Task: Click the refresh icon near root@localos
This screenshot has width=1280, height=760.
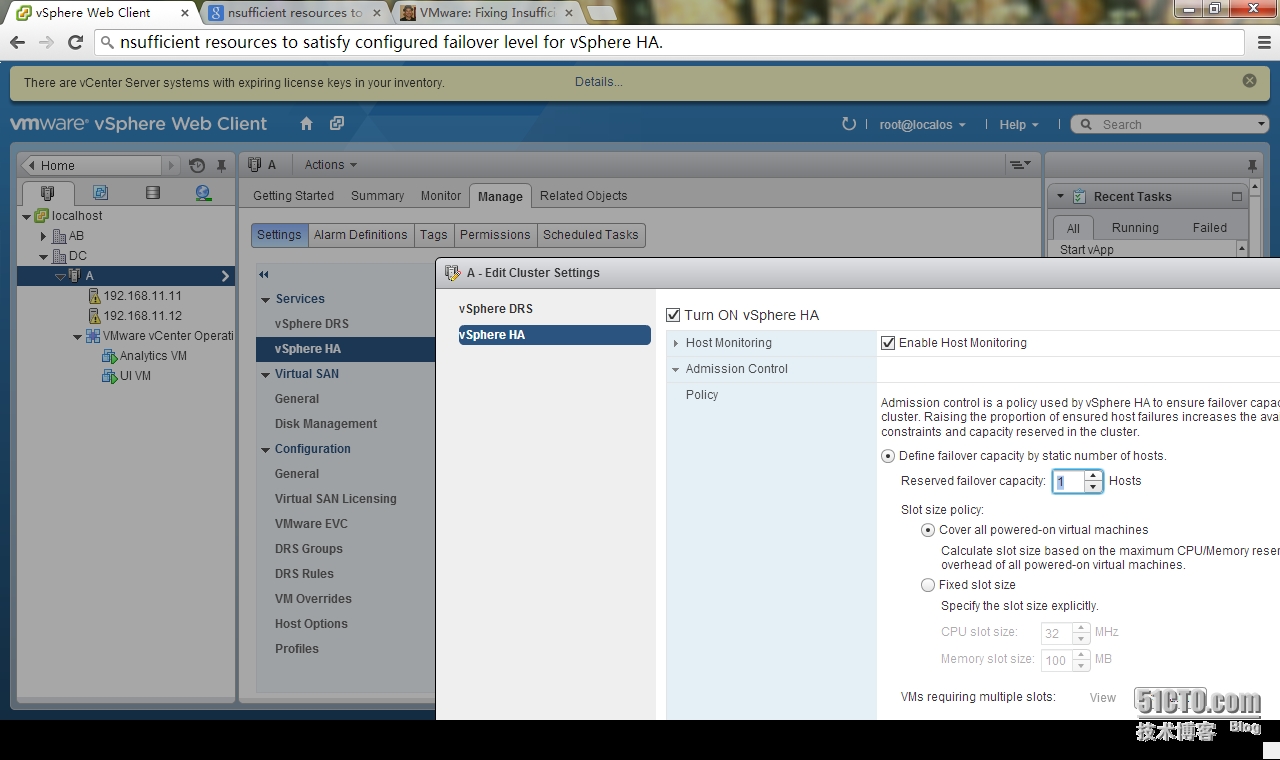Action: click(849, 124)
